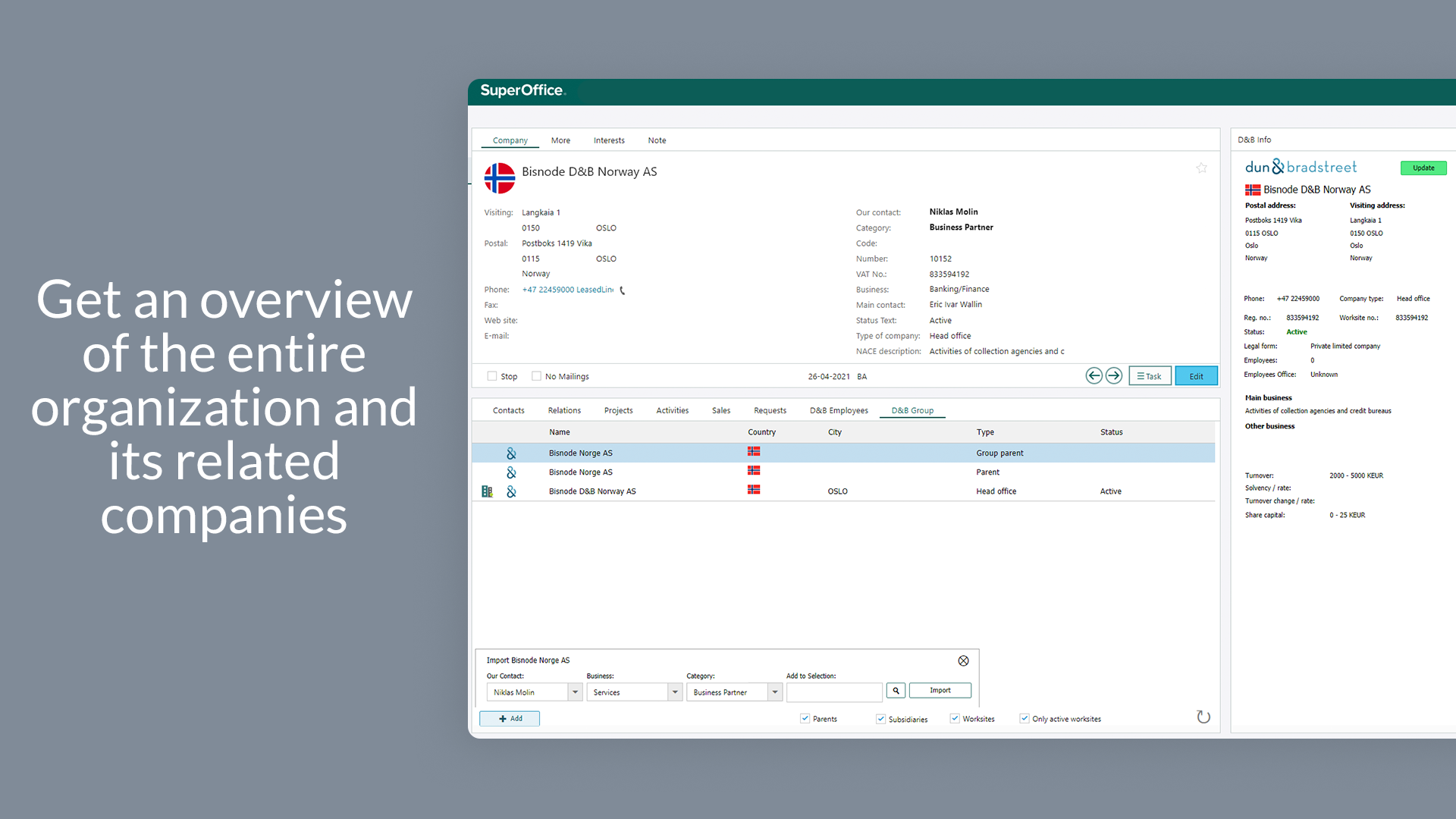Open the Relations tab
The height and width of the screenshot is (819, 1456).
564,411
